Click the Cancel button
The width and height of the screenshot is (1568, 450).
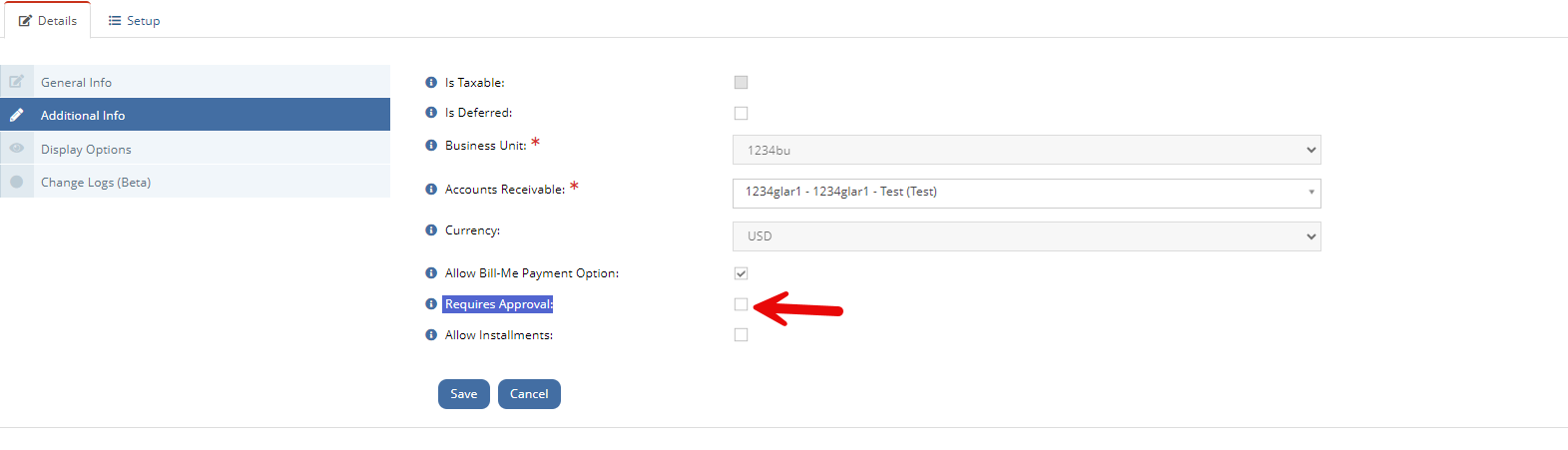[529, 394]
